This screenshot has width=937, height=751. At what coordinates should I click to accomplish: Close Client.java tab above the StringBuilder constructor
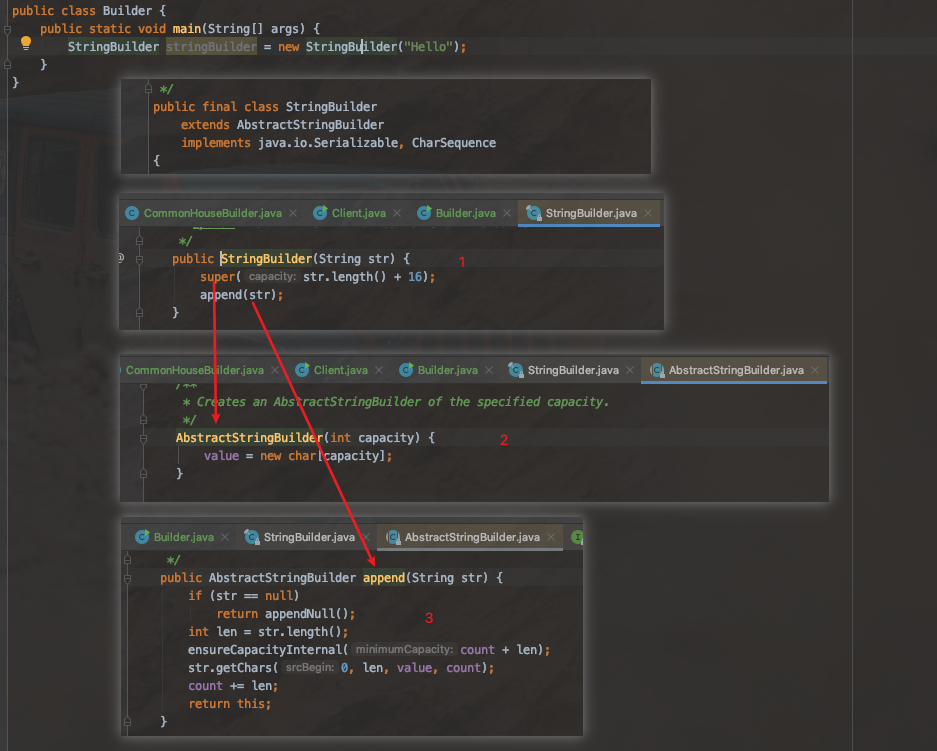(397, 213)
